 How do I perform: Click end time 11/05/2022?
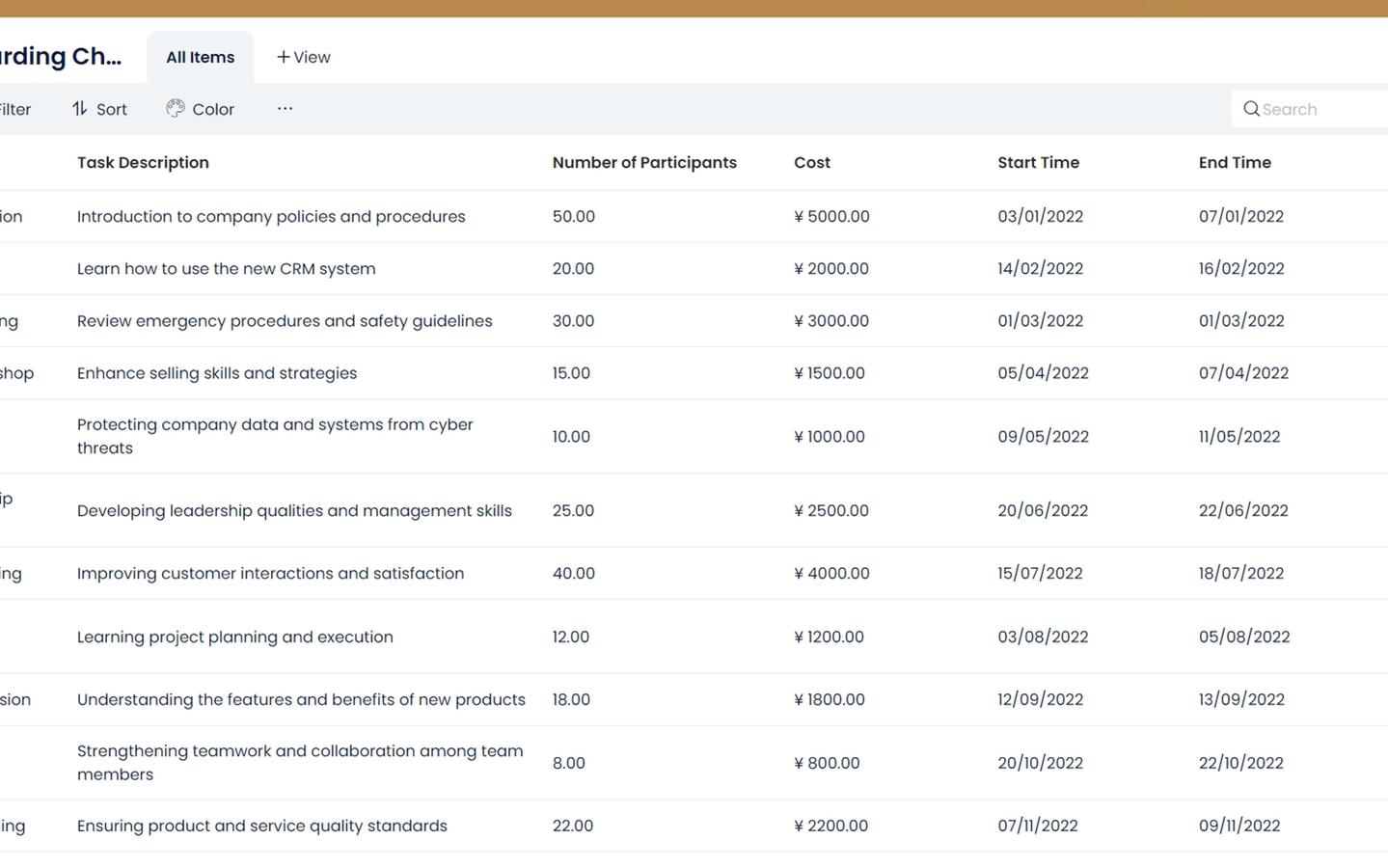[x=1239, y=436]
